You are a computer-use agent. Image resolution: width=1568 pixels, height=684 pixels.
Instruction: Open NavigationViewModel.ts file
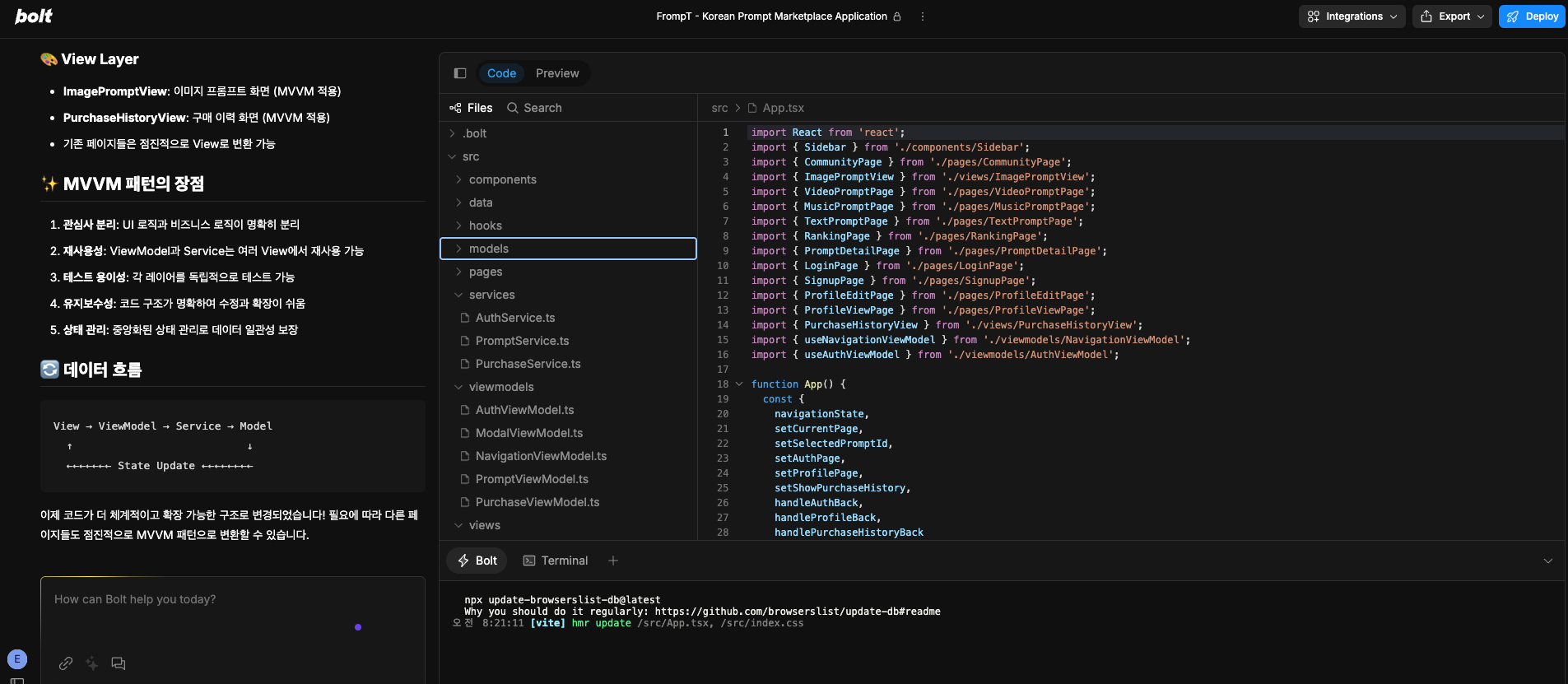[568, 456]
